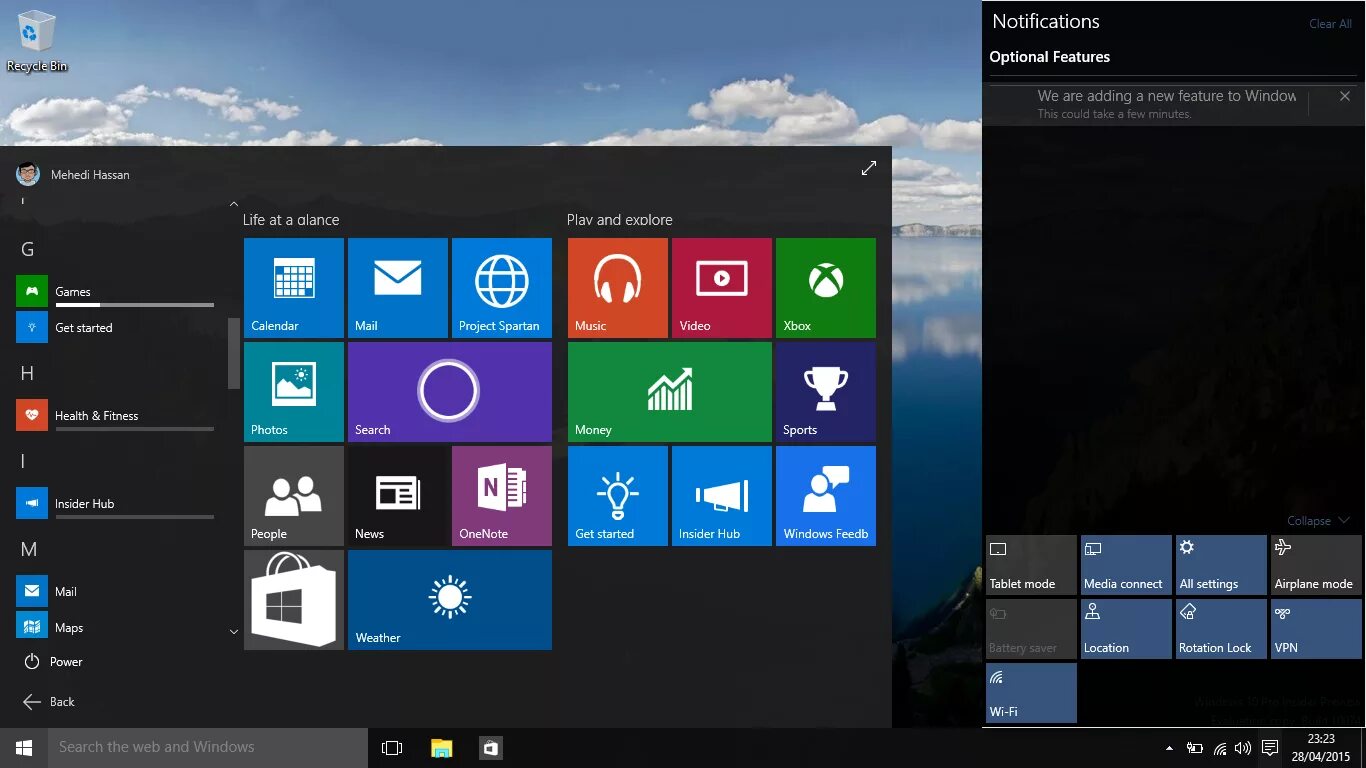Click Clear All notifications

[x=1330, y=24]
